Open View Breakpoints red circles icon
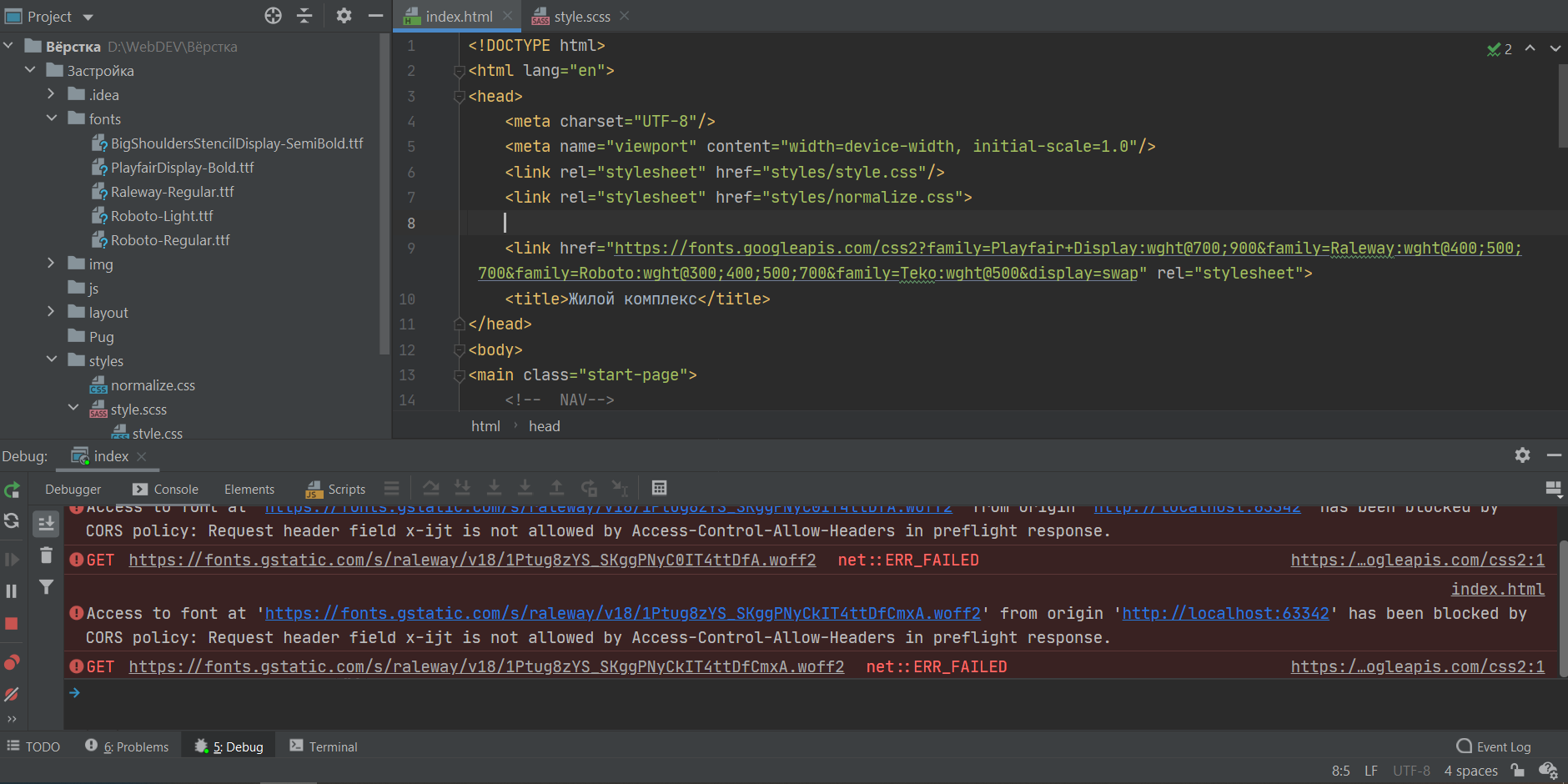1568x784 pixels. (12, 662)
